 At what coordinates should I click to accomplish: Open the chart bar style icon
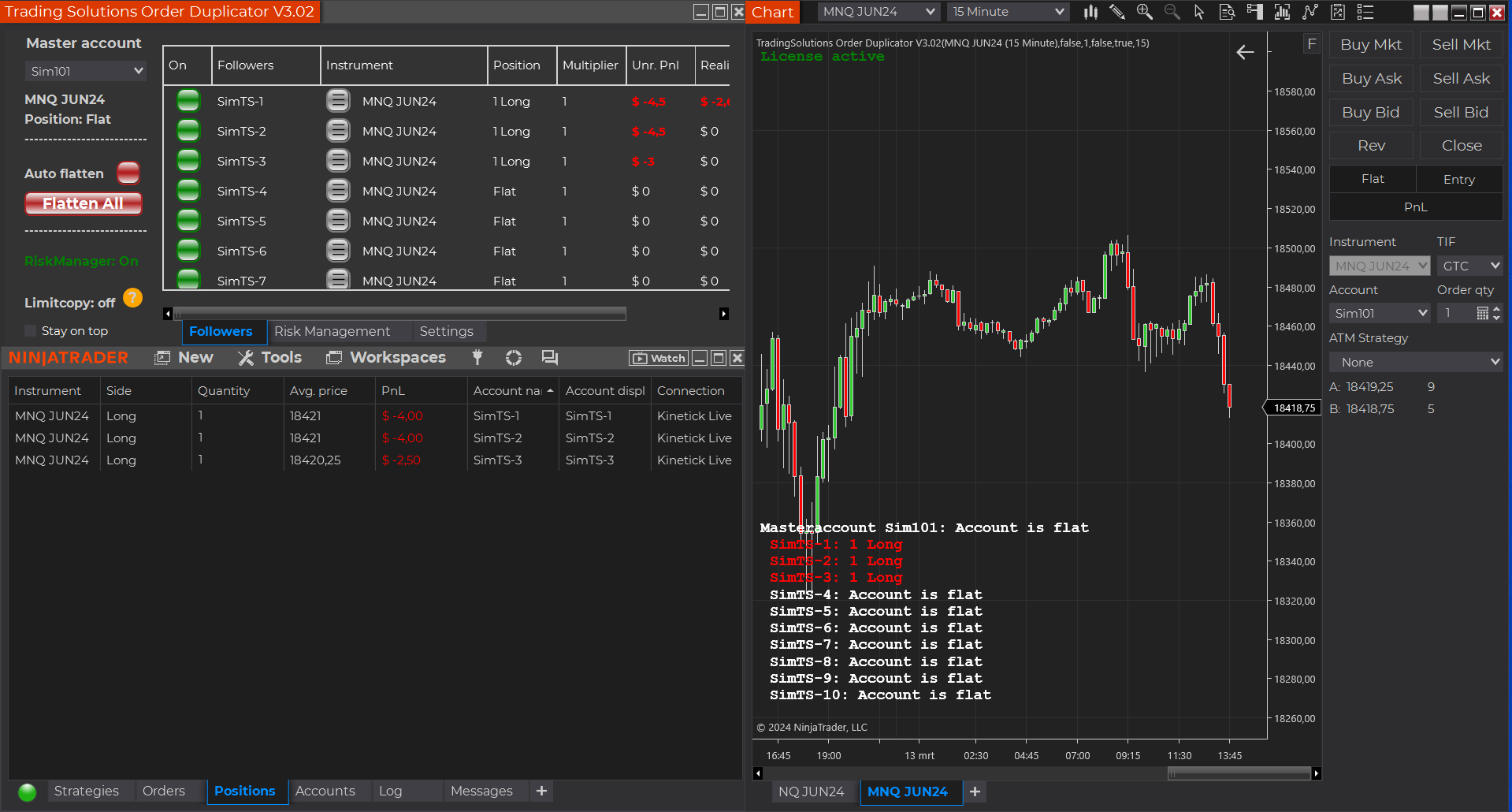pyautogui.click(x=1090, y=12)
